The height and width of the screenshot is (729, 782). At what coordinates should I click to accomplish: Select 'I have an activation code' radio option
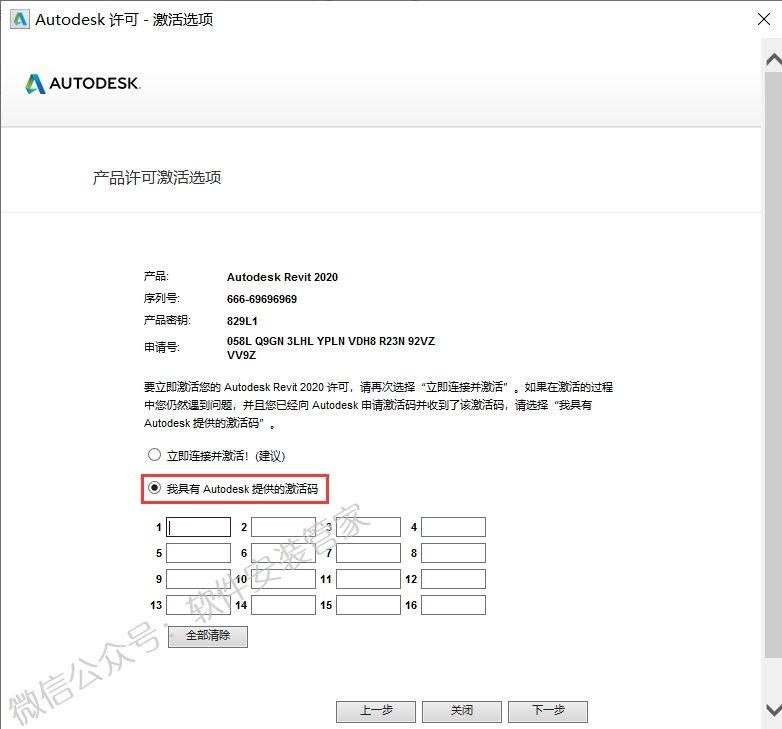pyautogui.click(x=154, y=489)
